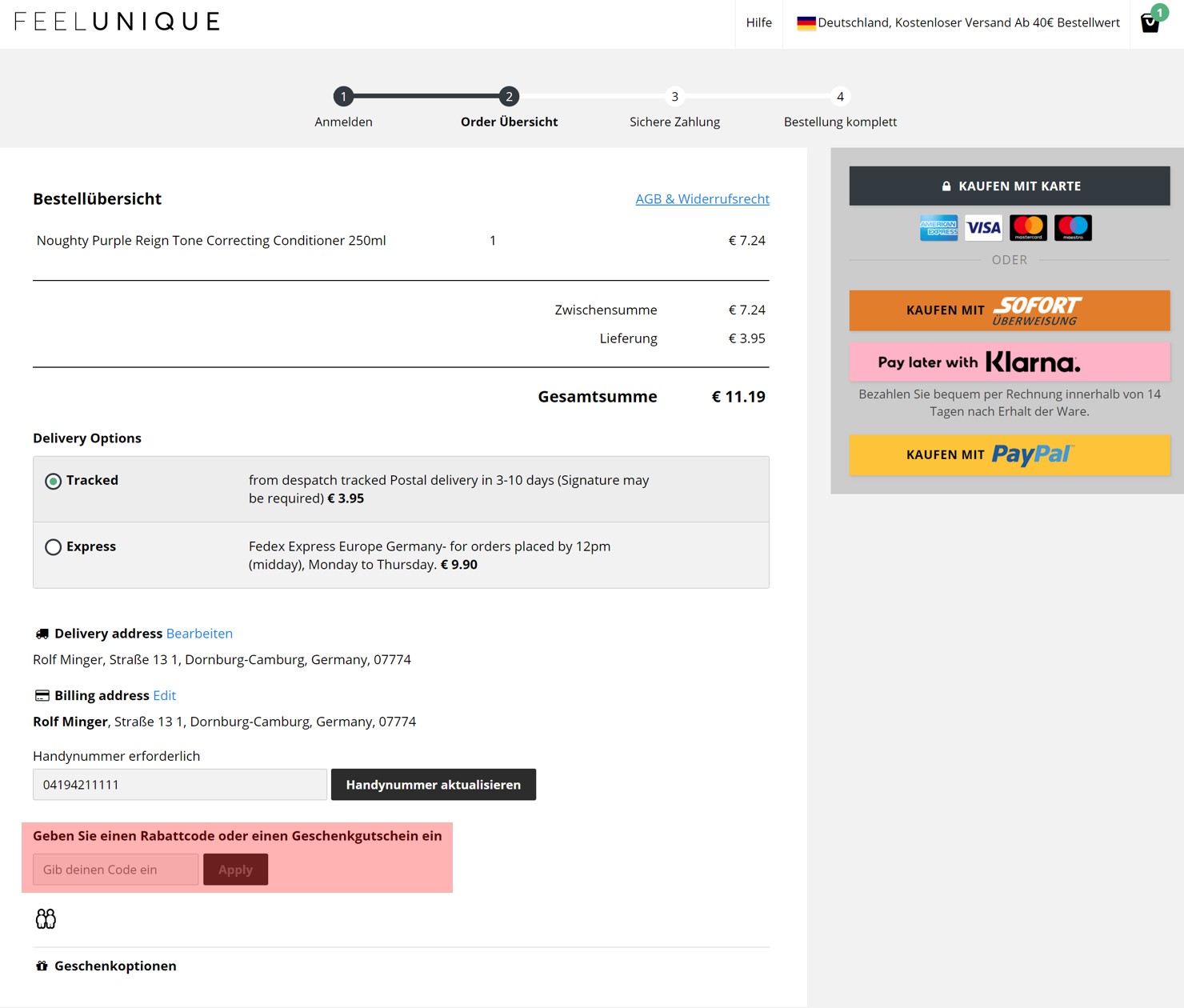Open AGB & Widerrufsrecht link

point(702,198)
